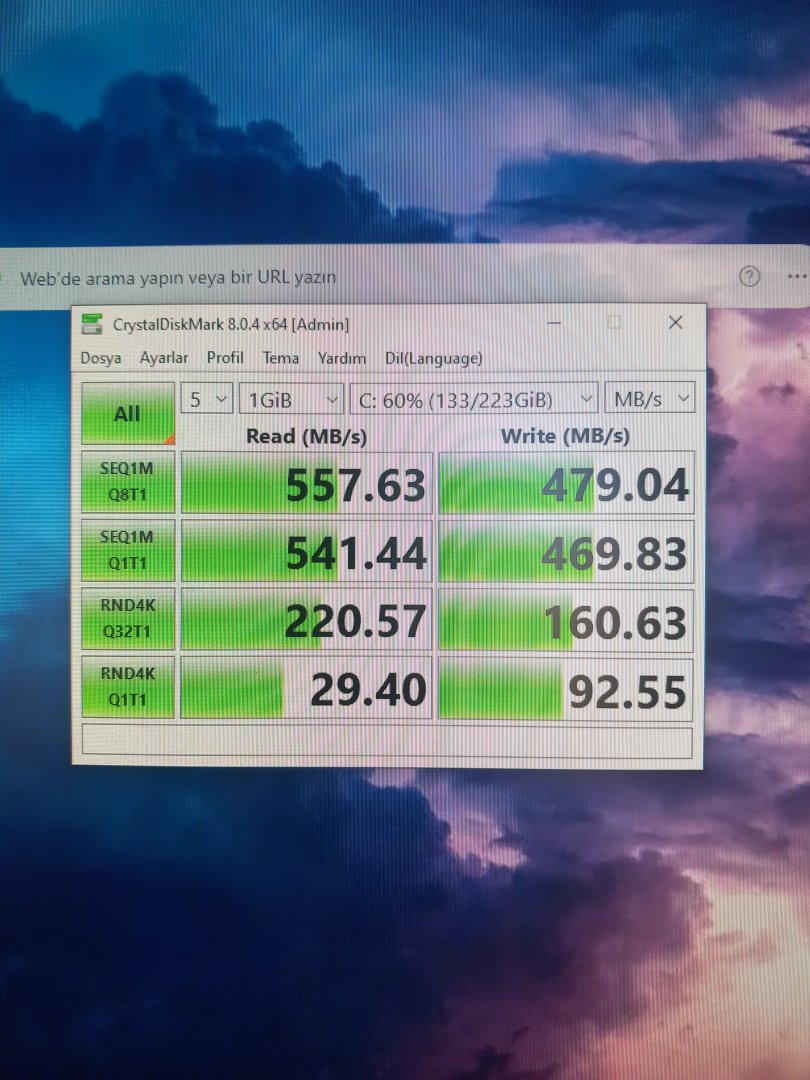Open the browser help question-mark icon

click(x=749, y=277)
